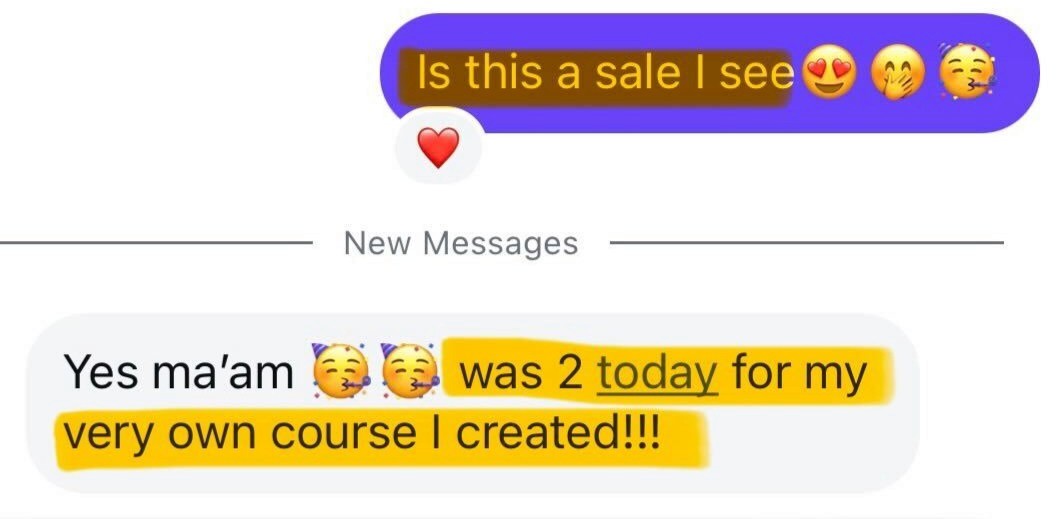Open the underlined "today" link
Image resolution: width=1064 pixels, height=519 pixels.
(x=656, y=374)
